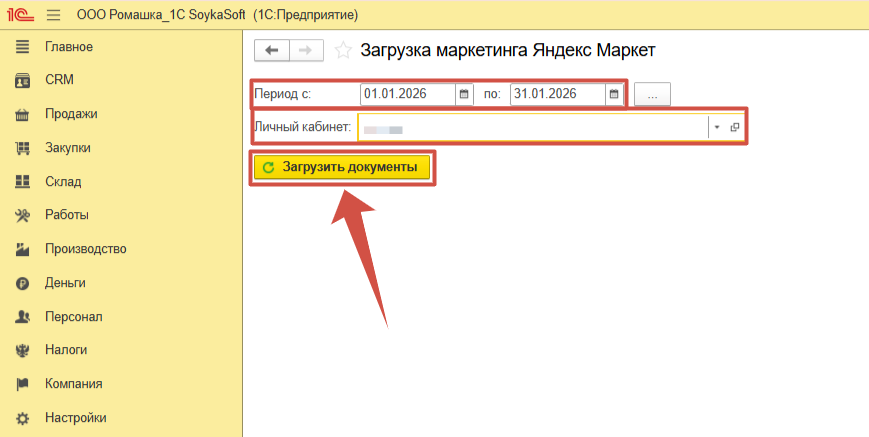Image resolution: width=869 pixels, height=437 pixels.
Task: Click the end date field 31.01.2026
Action: point(556,94)
